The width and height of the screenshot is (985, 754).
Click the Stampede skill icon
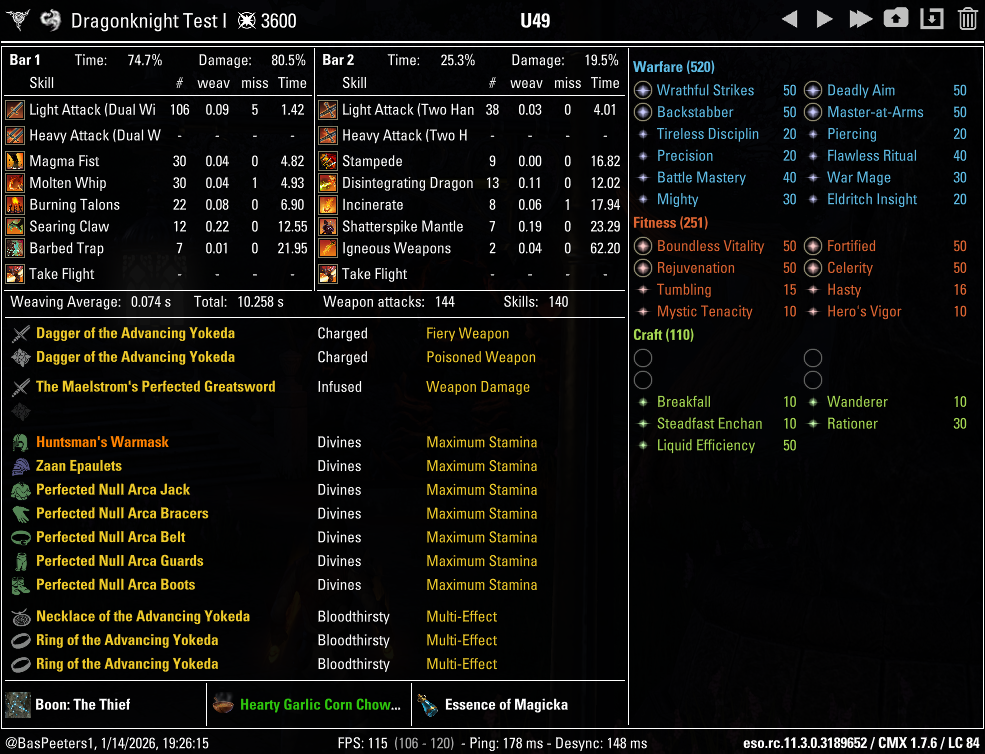coord(327,161)
